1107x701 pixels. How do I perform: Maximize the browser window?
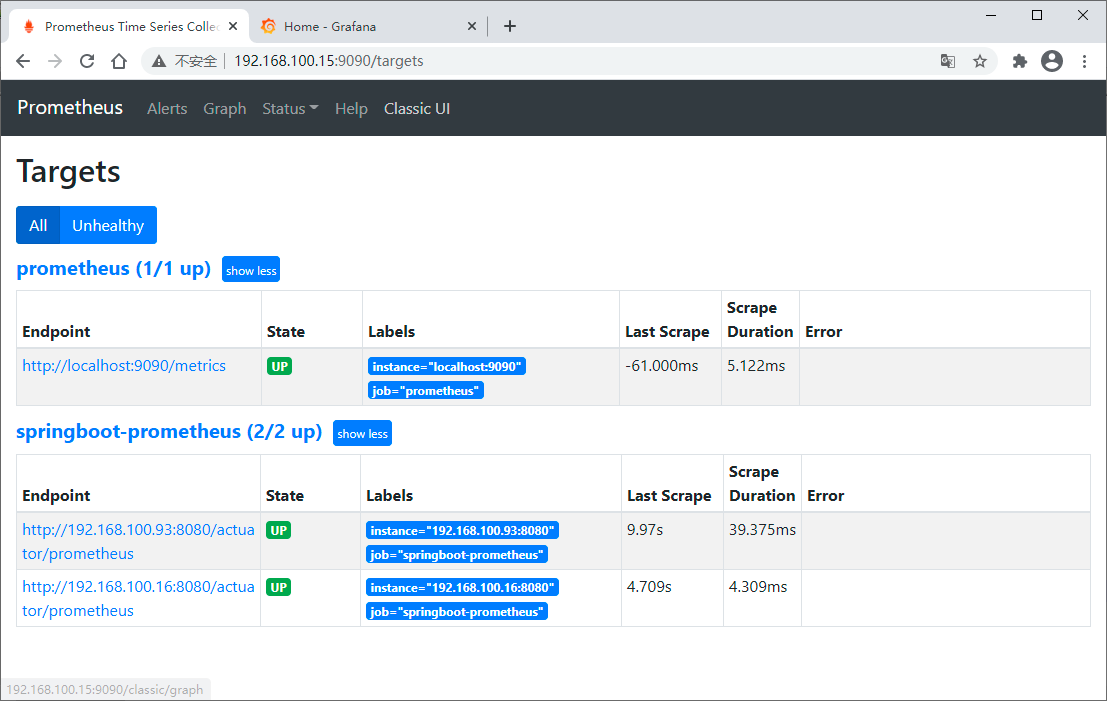pyautogui.click(x=1037, y=15)
